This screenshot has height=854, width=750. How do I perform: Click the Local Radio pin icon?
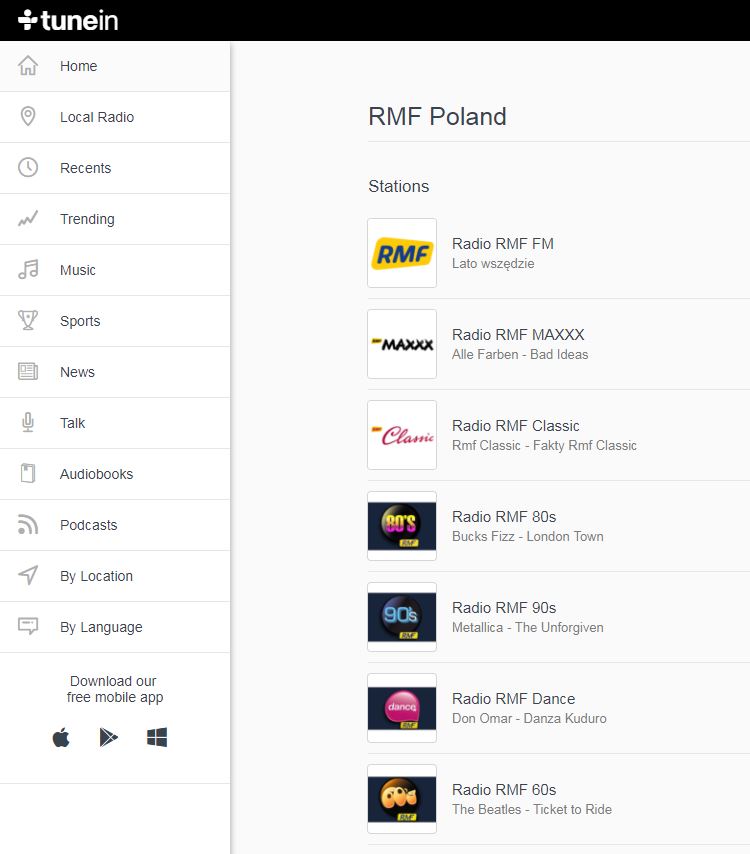pyautogui.click(x=28, y=117)
